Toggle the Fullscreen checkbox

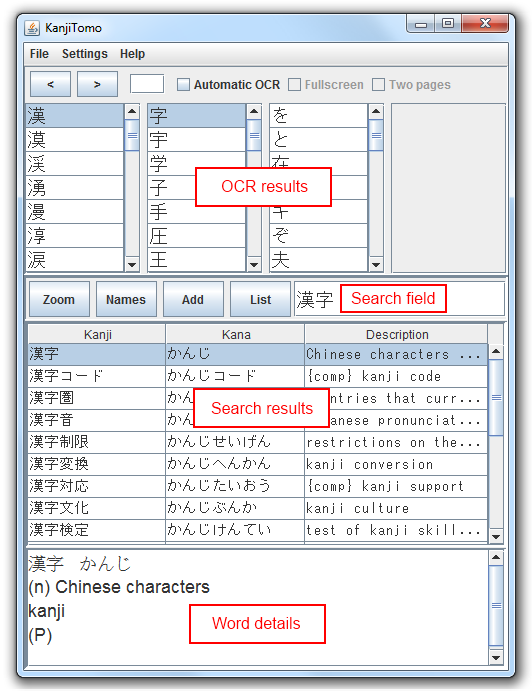pyautogui.click(x=294, y=85)
